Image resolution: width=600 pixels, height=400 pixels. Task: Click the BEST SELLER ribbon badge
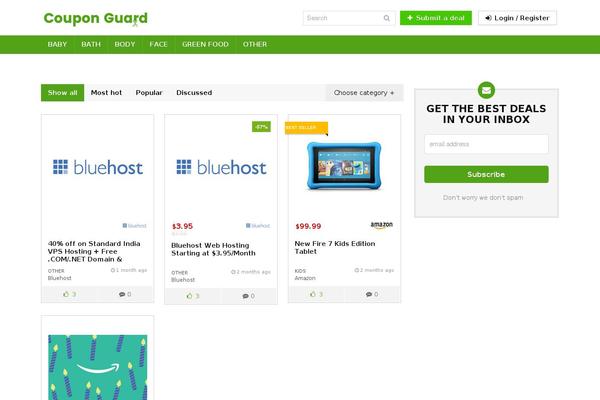point(306,128)
